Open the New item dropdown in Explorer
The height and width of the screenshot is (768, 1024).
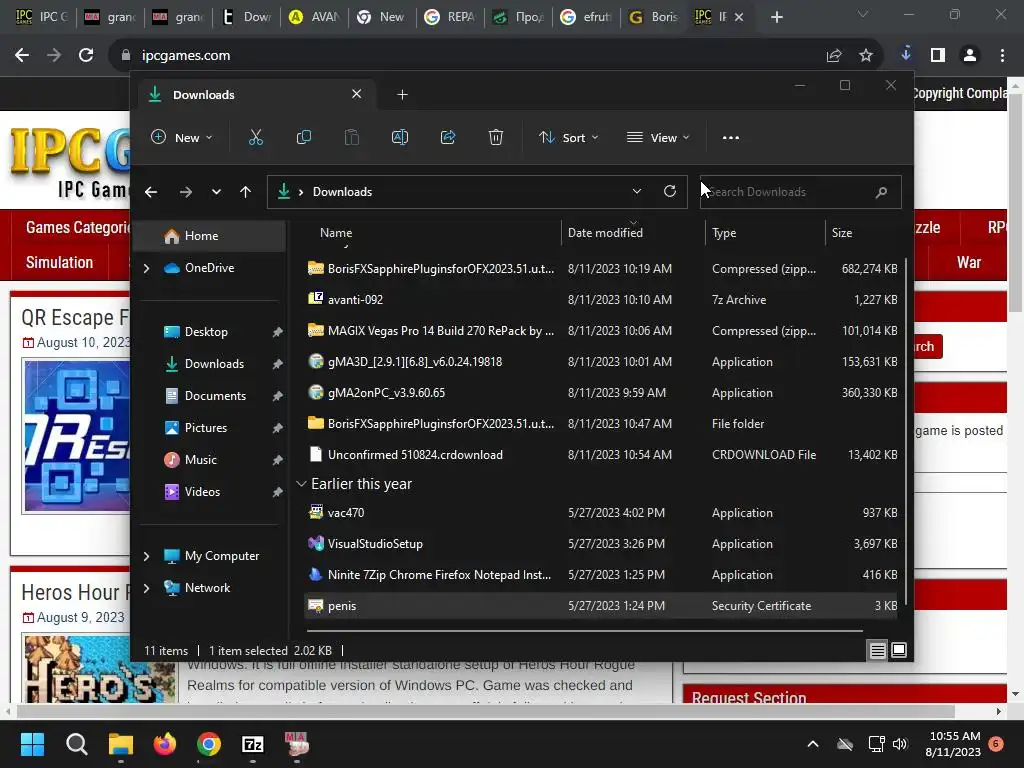[x=182, y=138]
